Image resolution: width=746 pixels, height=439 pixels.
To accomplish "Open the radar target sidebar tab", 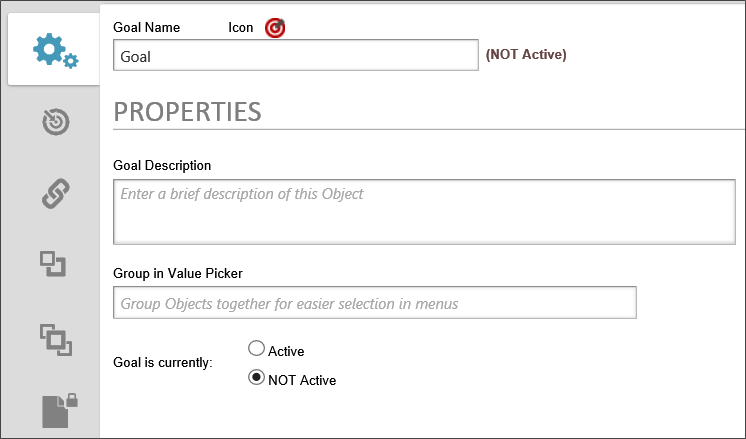I will pos(55,122).
